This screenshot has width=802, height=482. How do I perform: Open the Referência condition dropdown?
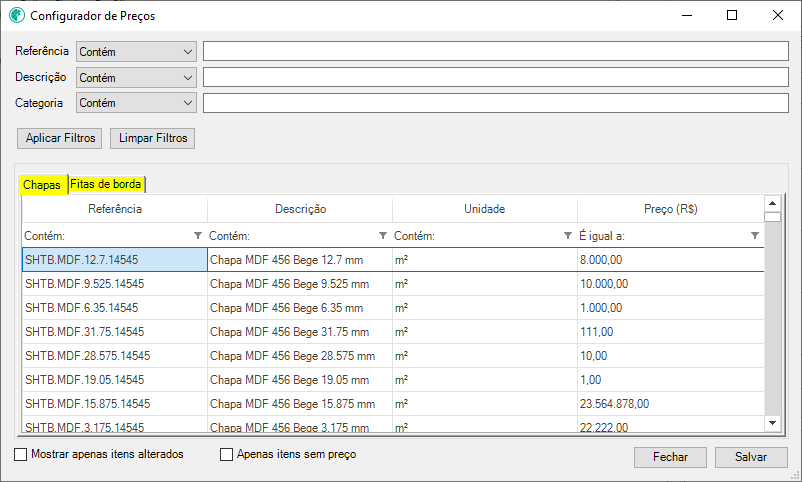pyautogui.click(x=137, y=52)
